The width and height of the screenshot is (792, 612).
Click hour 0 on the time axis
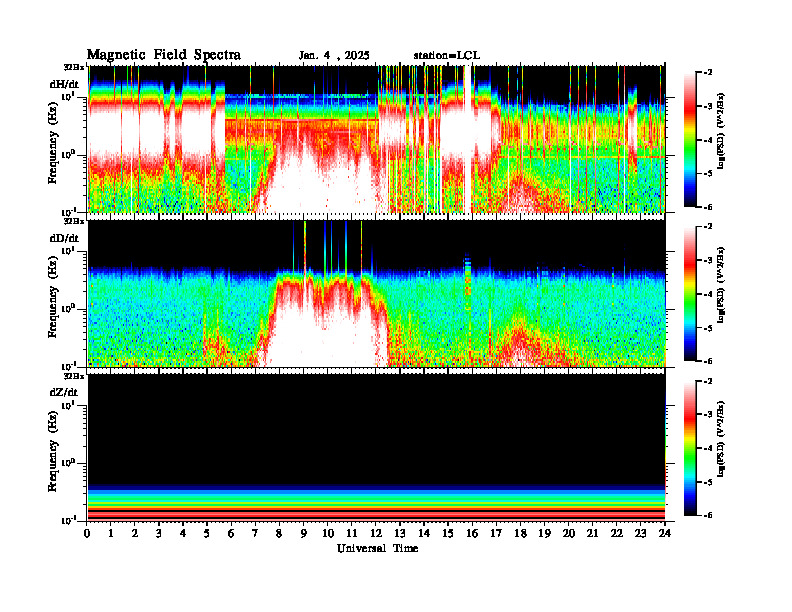click(x=87, y=533)
